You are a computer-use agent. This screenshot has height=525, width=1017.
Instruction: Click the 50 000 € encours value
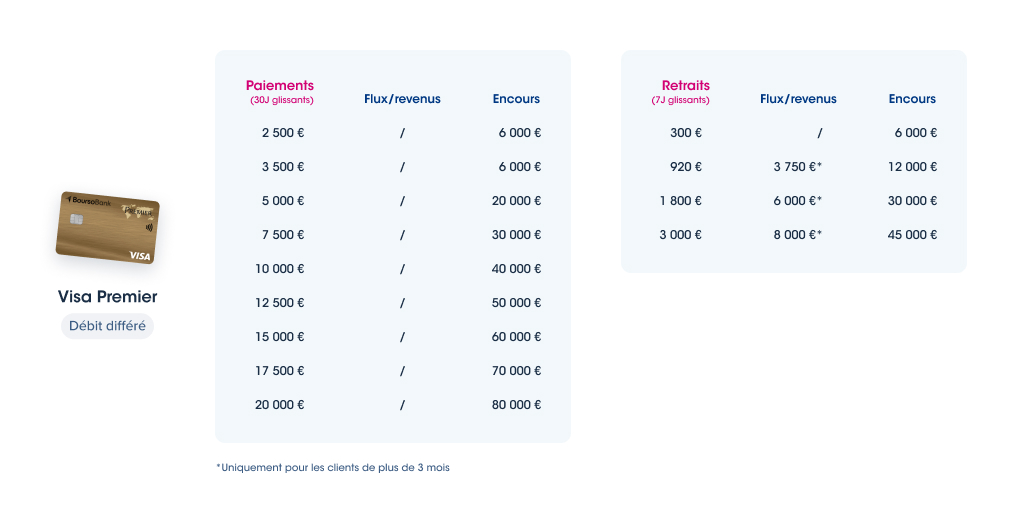pyautogui.click(x=516, y=302)
